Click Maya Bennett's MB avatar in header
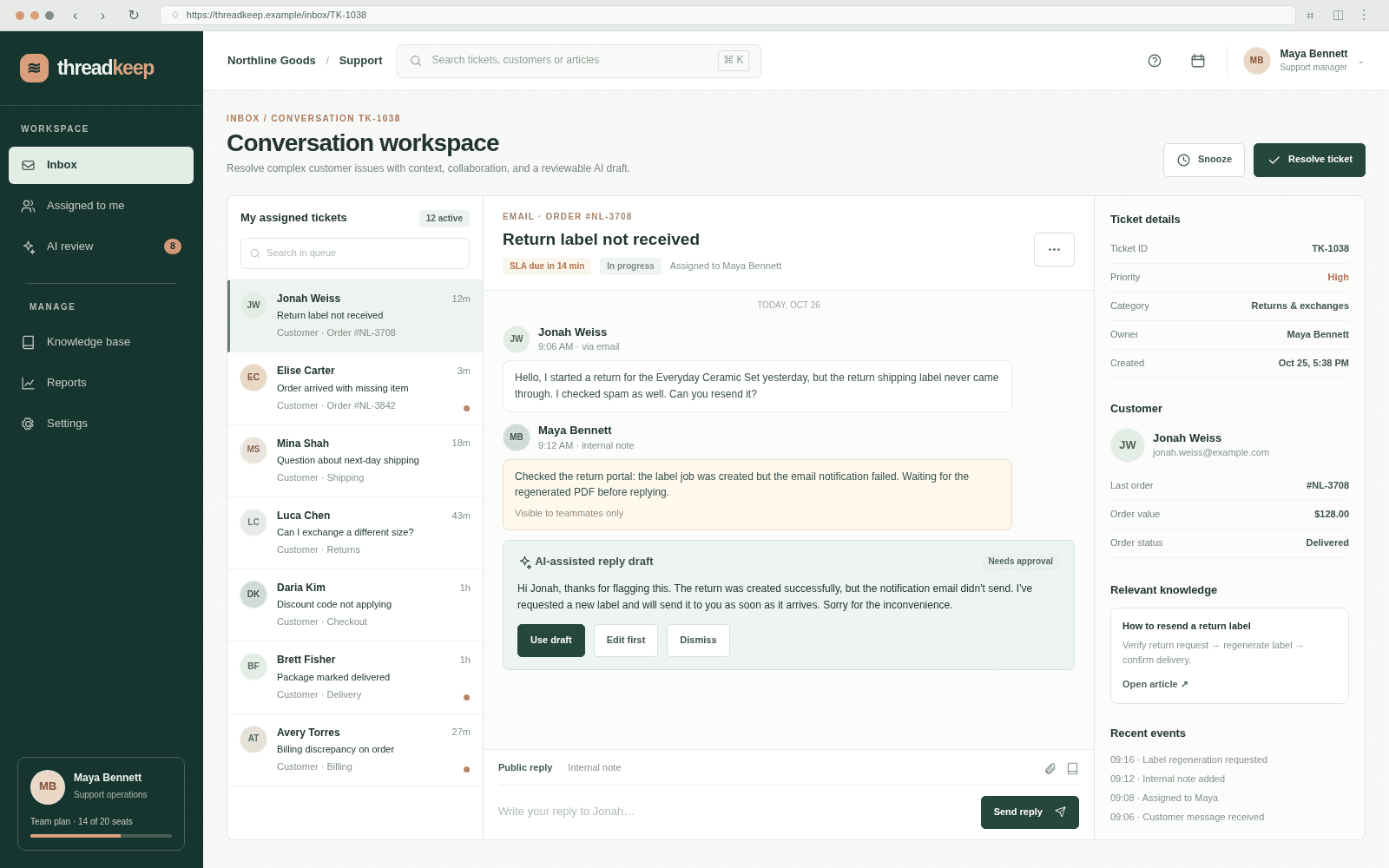Image resolution: width=1389 pixels, height=868 pixels. 1256,61
